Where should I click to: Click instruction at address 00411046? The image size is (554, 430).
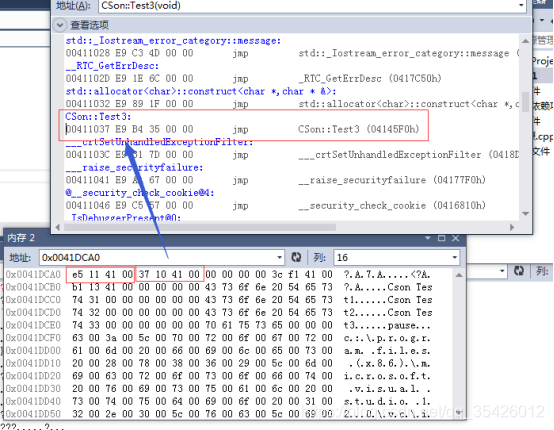click(x=276, y=206)
